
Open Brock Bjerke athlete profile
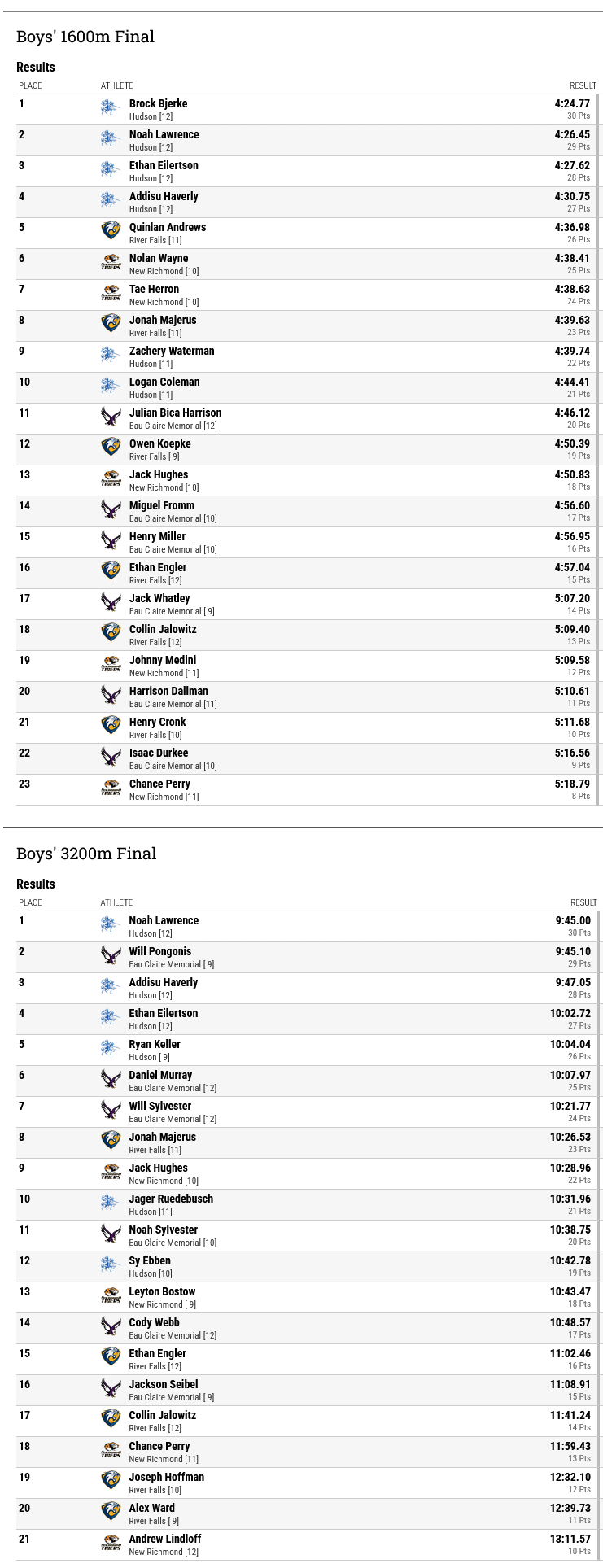point(158,103)
